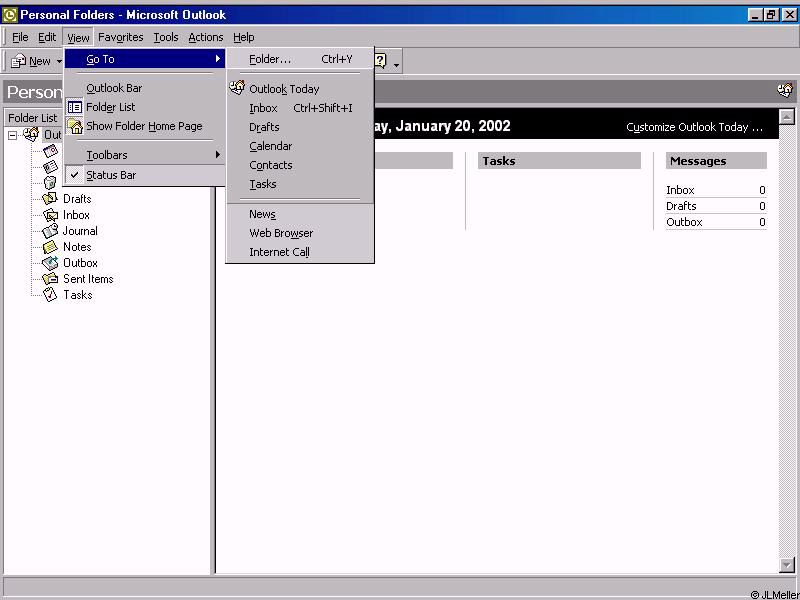Restore down the Outlook window

[771, 15]
